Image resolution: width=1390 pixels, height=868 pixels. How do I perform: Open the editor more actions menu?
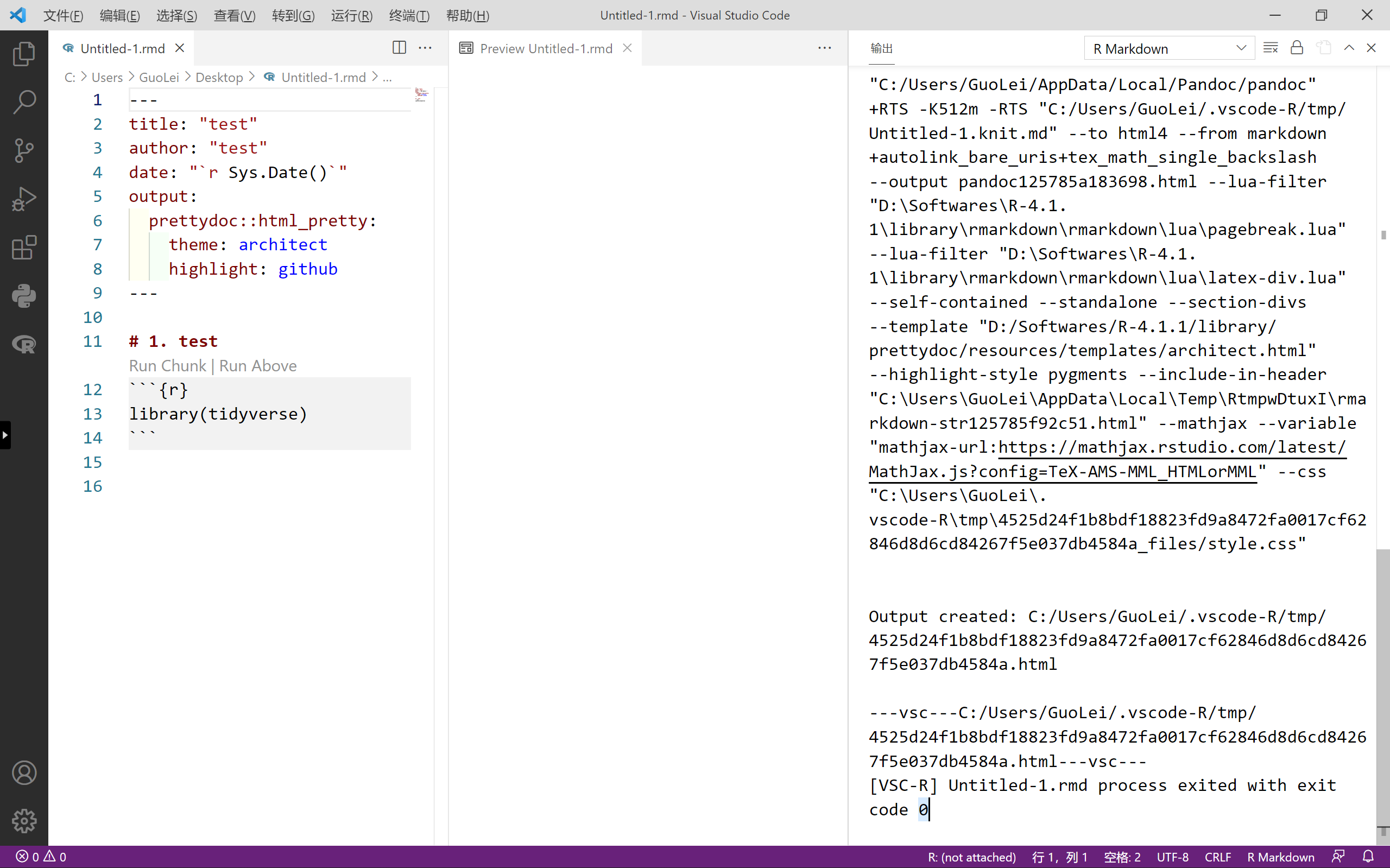click(x=426, y=48)
